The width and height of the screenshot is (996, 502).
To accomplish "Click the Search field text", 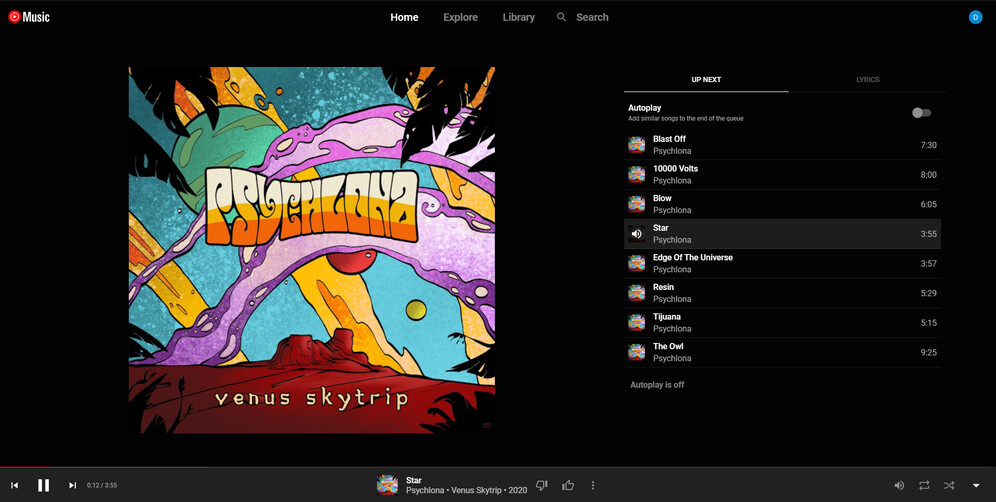I will (592, 17).
